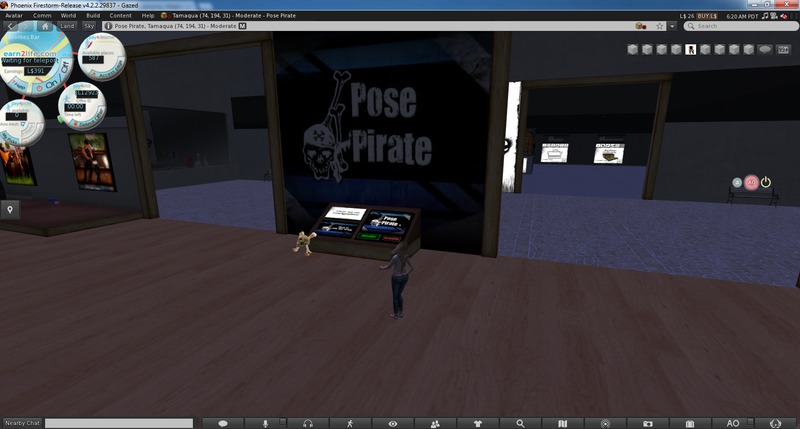Open the walk/run movement controls icon
Viewport: 800px width, 429px height.
pos(350,423)
